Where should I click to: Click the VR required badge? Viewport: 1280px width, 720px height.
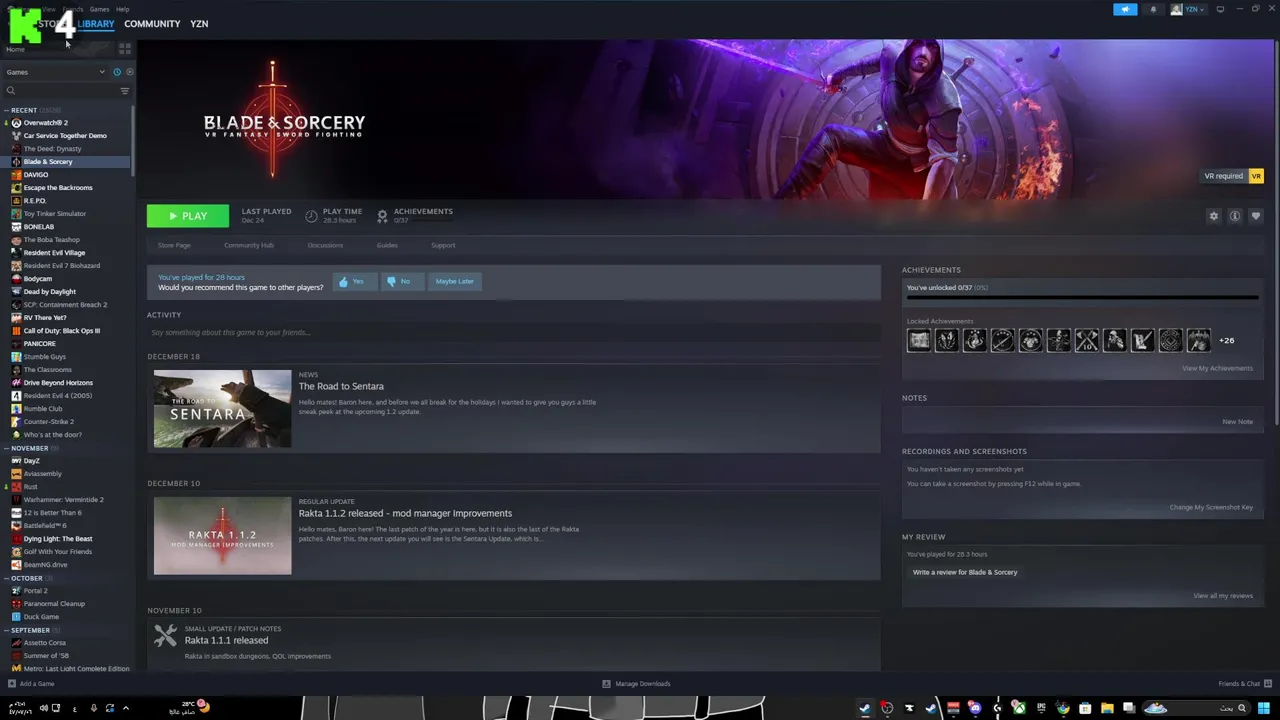(1233, 176)
